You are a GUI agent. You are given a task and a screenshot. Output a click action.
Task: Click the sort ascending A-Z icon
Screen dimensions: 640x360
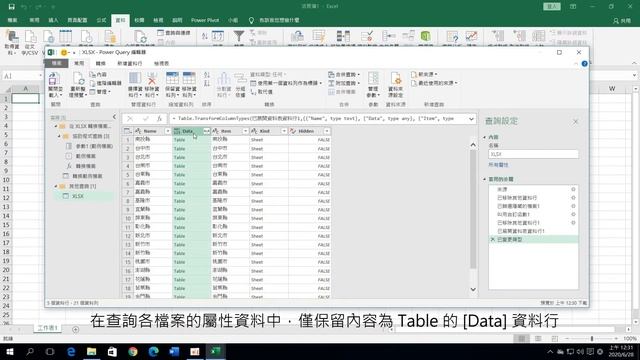click(207, 75)
